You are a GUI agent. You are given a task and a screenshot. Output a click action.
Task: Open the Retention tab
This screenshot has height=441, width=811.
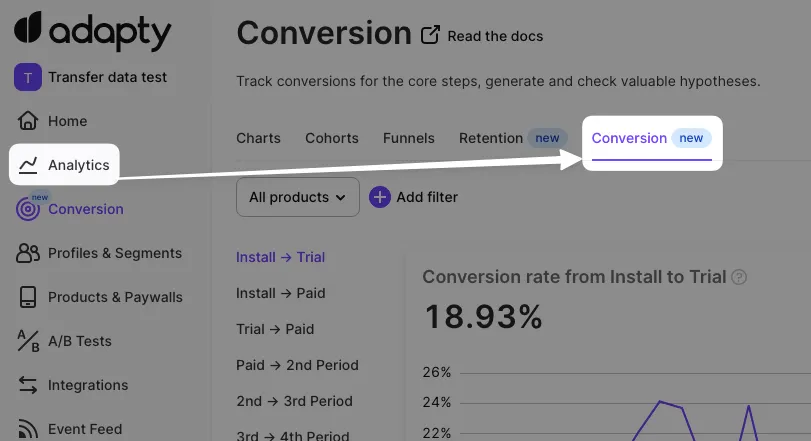click(x=491, y=138)
